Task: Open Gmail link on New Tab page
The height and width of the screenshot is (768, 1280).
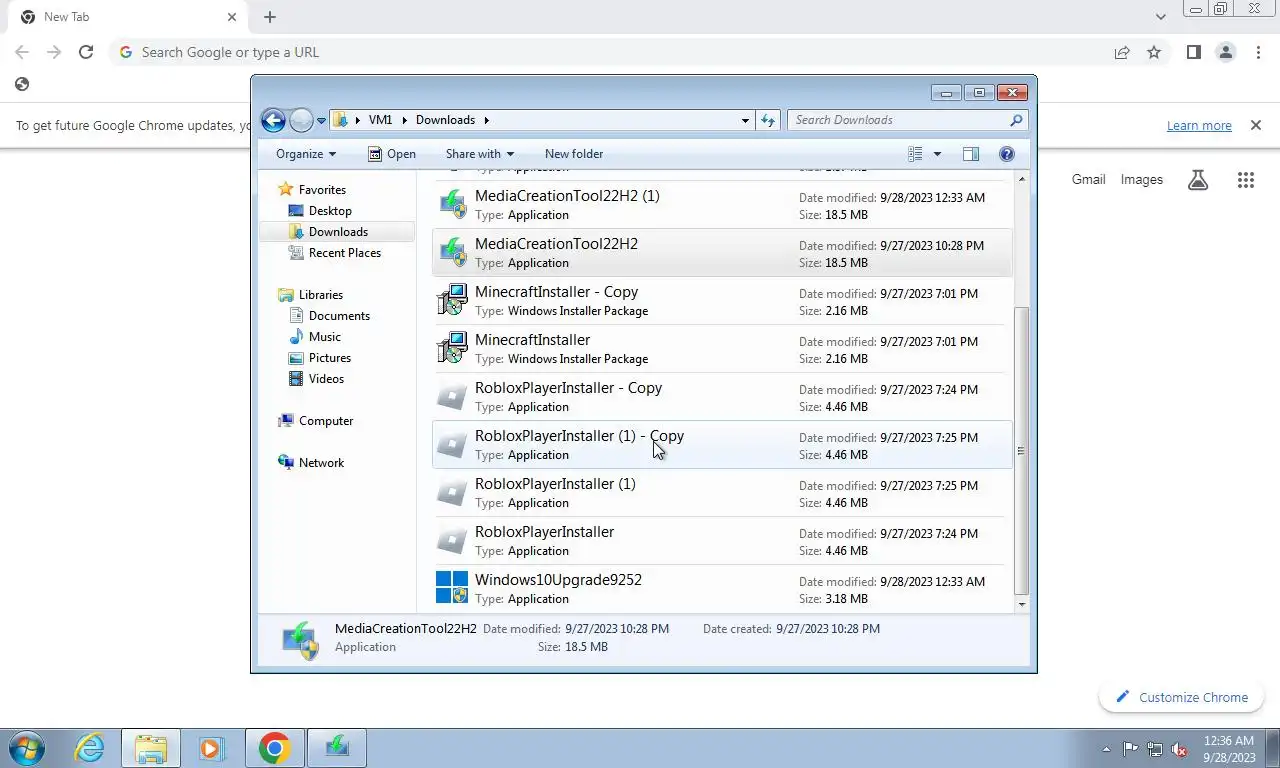Action: click(x=1088, y=180)
